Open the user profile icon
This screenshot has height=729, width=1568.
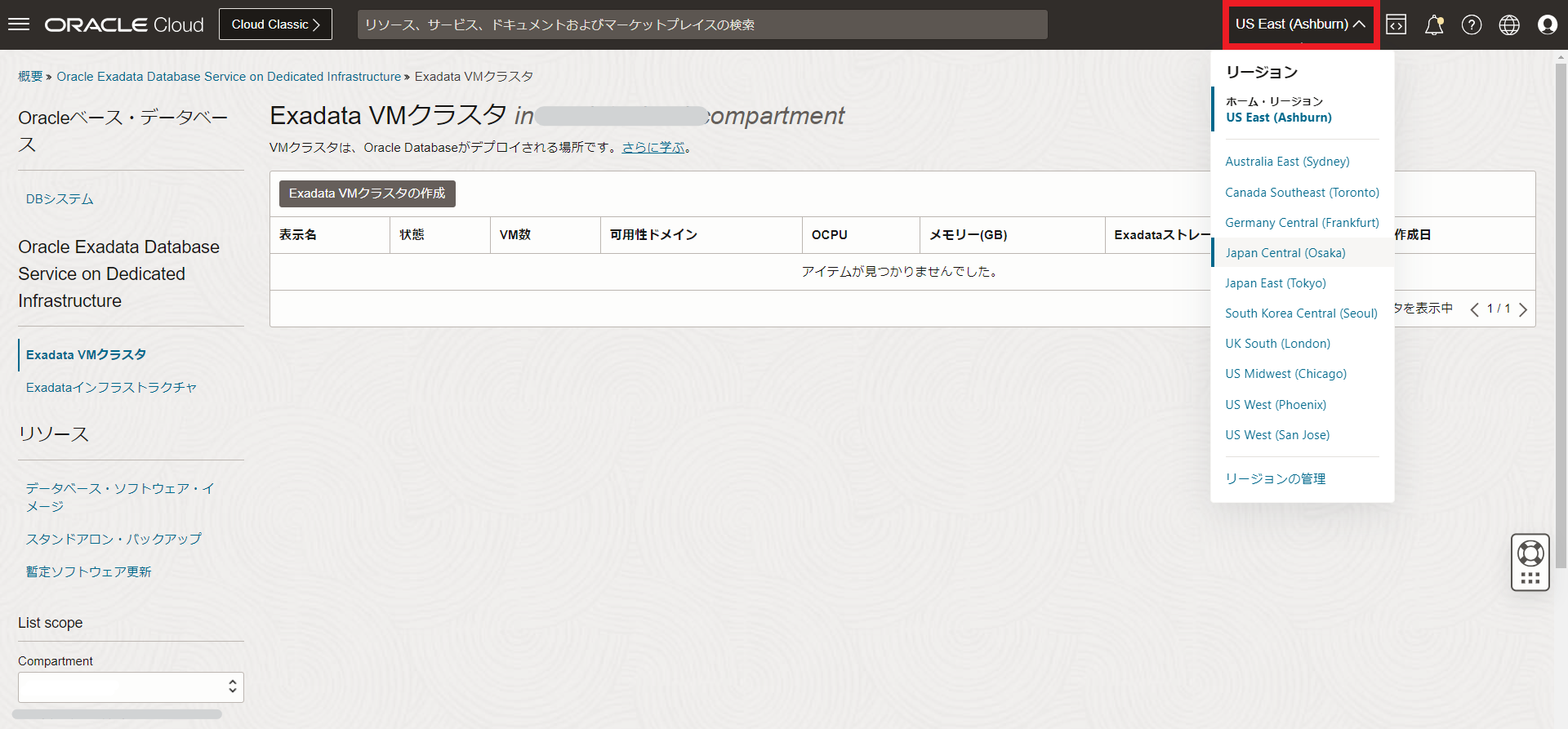[x=1547, y=24]
